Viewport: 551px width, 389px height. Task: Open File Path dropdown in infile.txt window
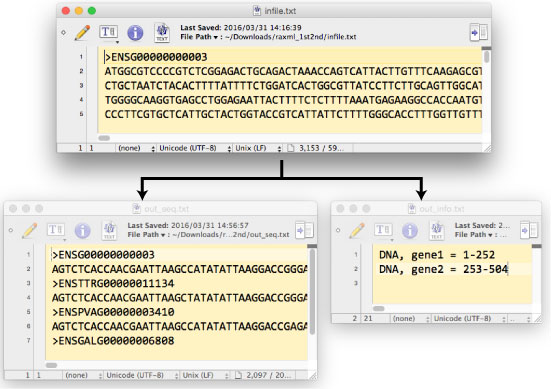(x=199, y=37)
